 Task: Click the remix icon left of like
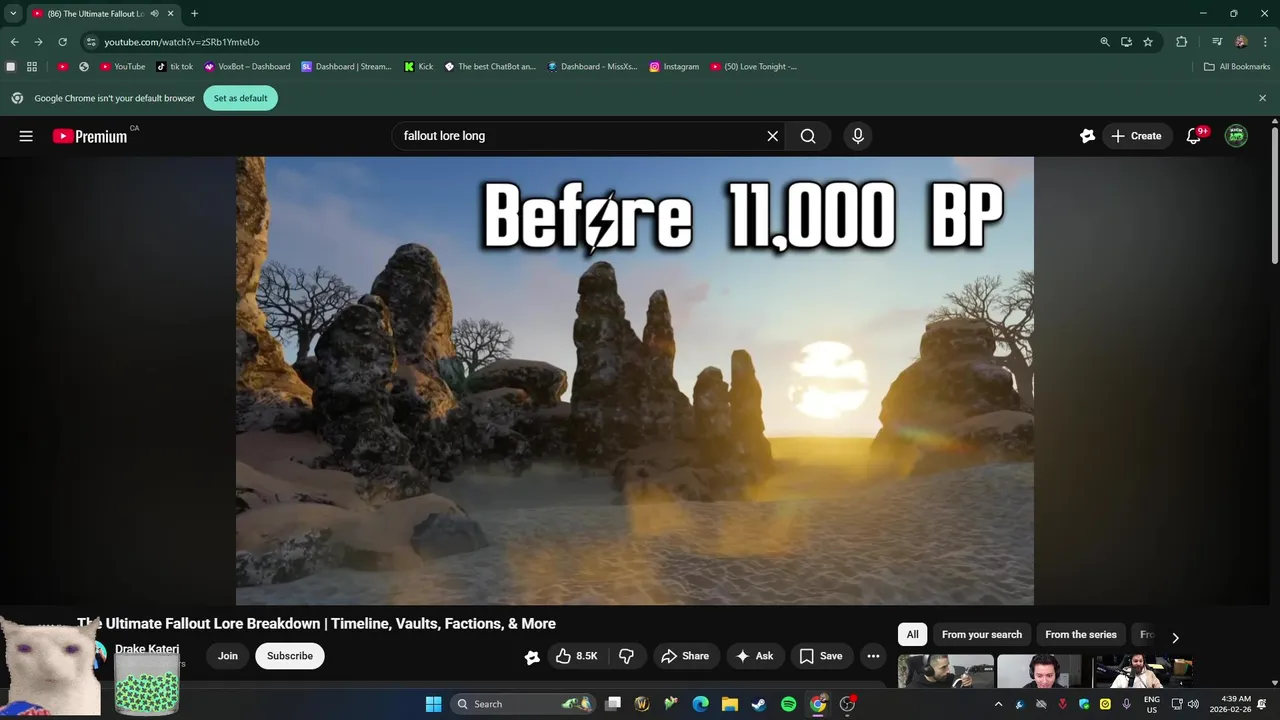(532, 657)
